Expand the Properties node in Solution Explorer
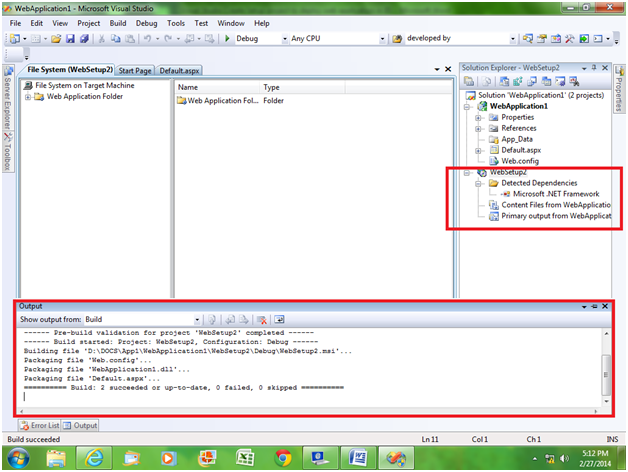Screen dimensions: 628x472 click(478, 118)
